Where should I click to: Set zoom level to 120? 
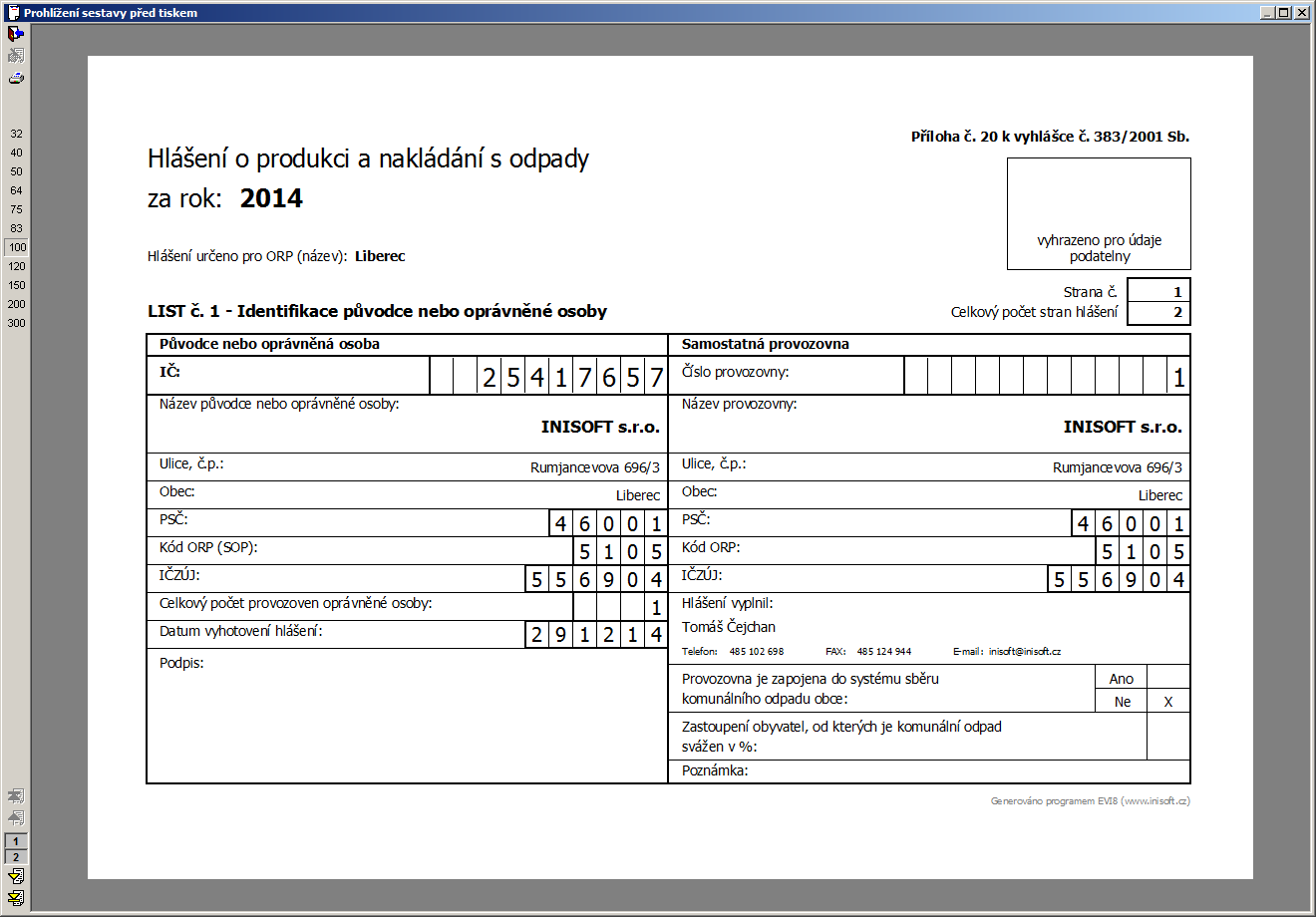point(17,266)
